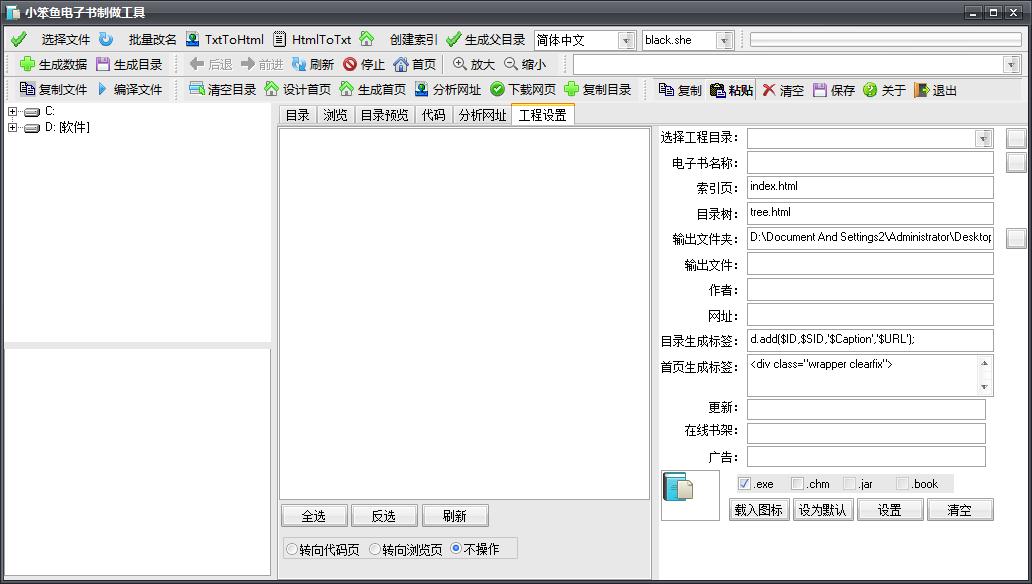Click the 保存 save disk icon
1032x584 pixels.
point(820,90)
